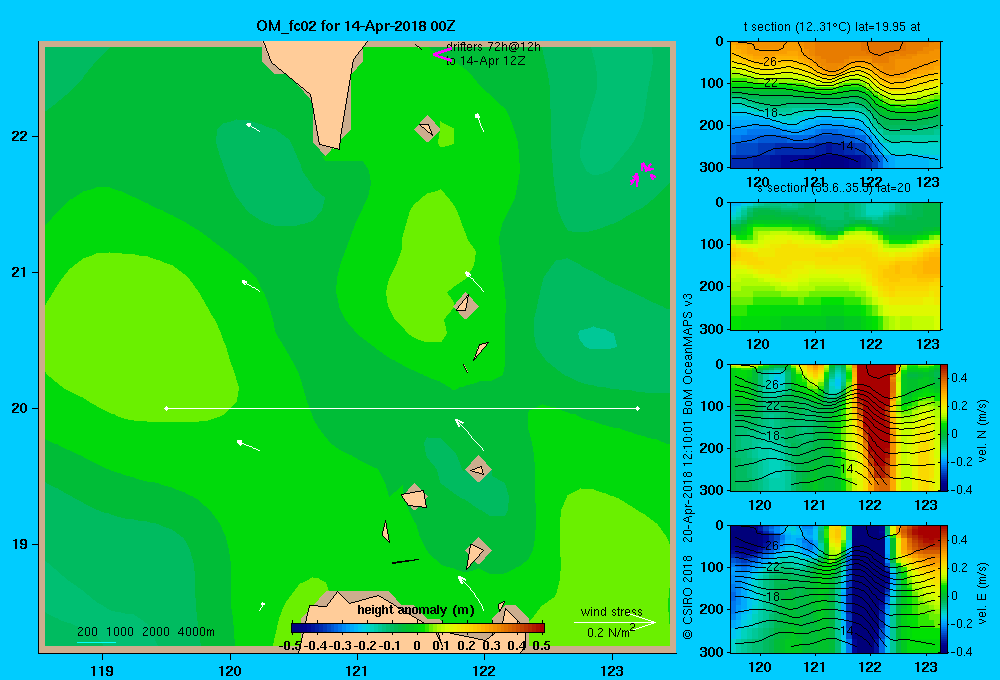This screenshot has height=680, width=1000.
Task: Click the '0.5' end of height anomaly scale
Action: point(541,646)
